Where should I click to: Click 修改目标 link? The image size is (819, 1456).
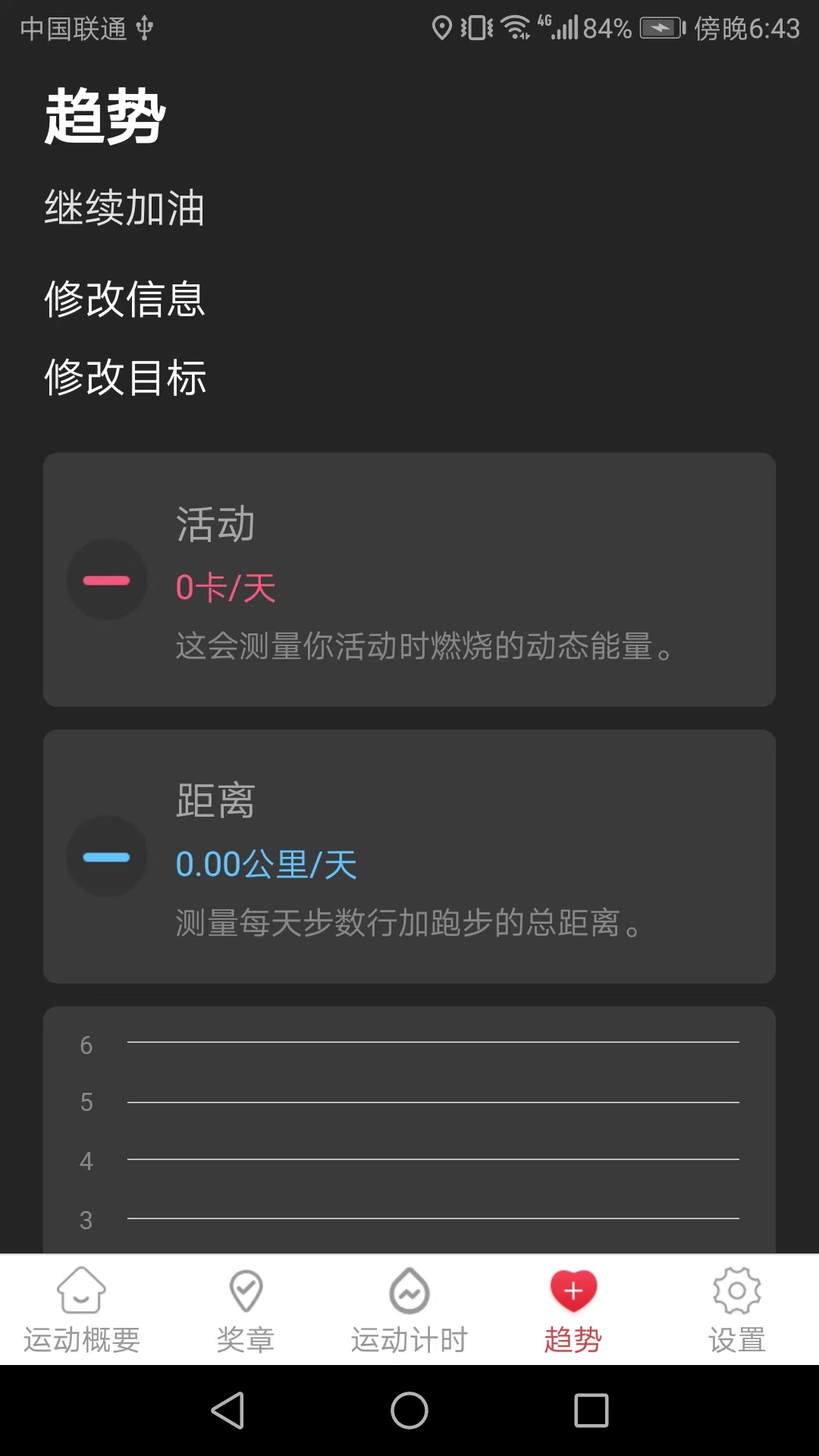[x=125, y=377]
